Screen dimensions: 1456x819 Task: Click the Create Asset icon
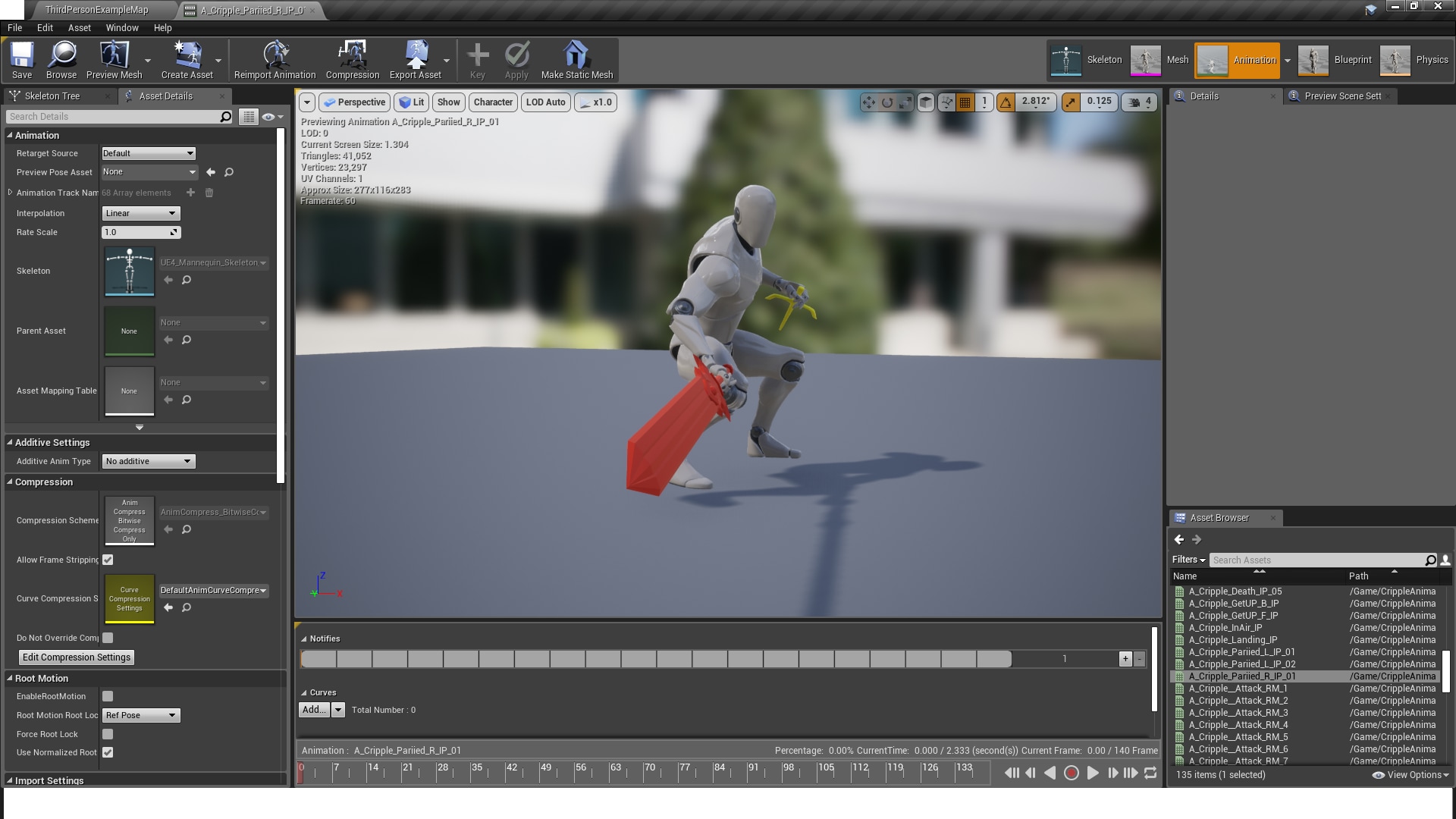coord(187,60)
